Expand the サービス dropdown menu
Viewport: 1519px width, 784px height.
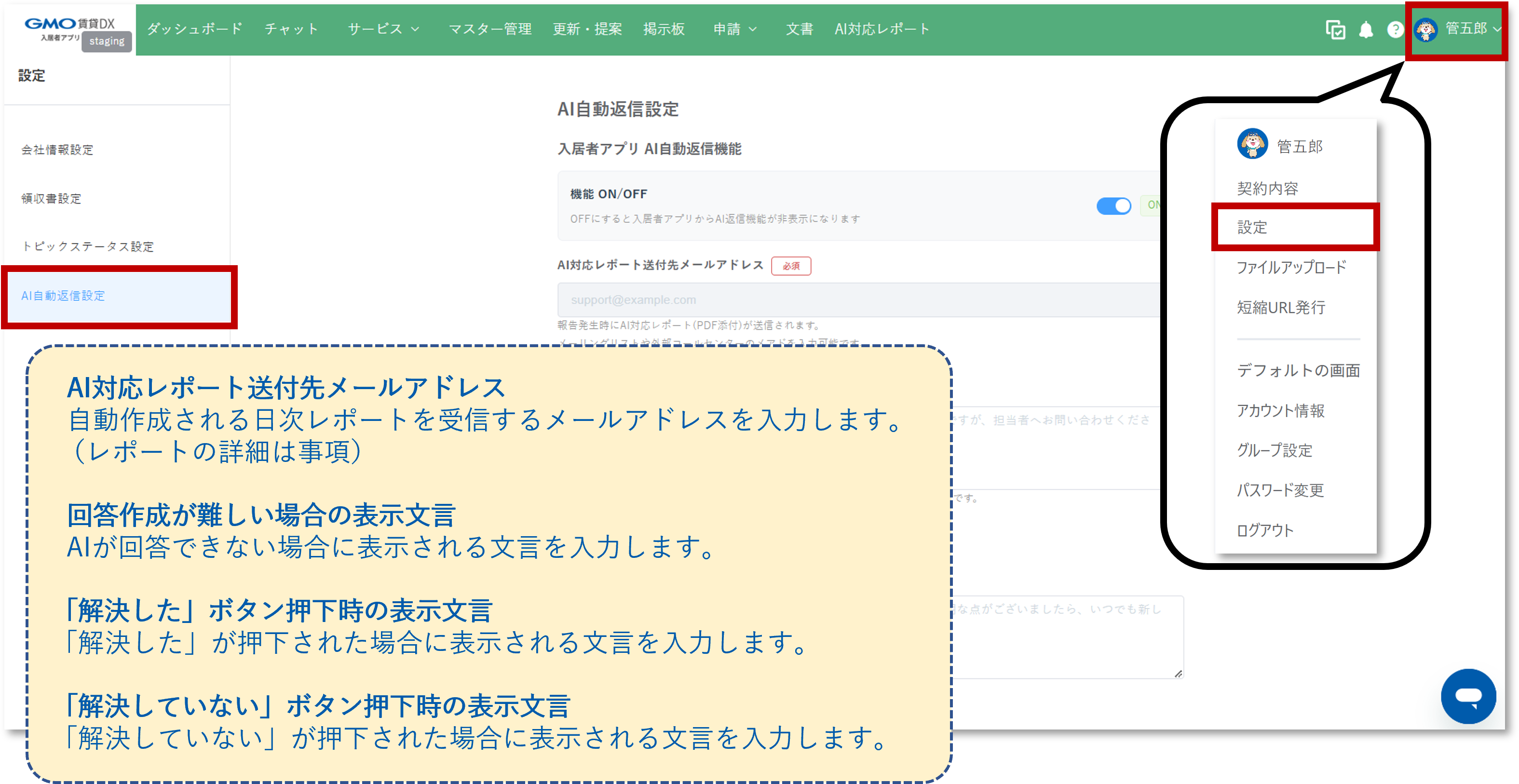(383, 29)
